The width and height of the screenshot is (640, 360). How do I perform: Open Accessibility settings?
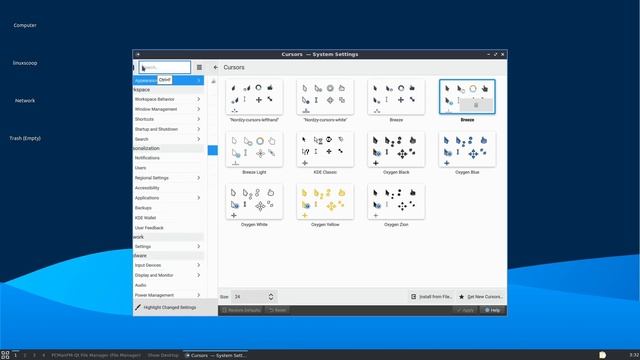(168, 188)
